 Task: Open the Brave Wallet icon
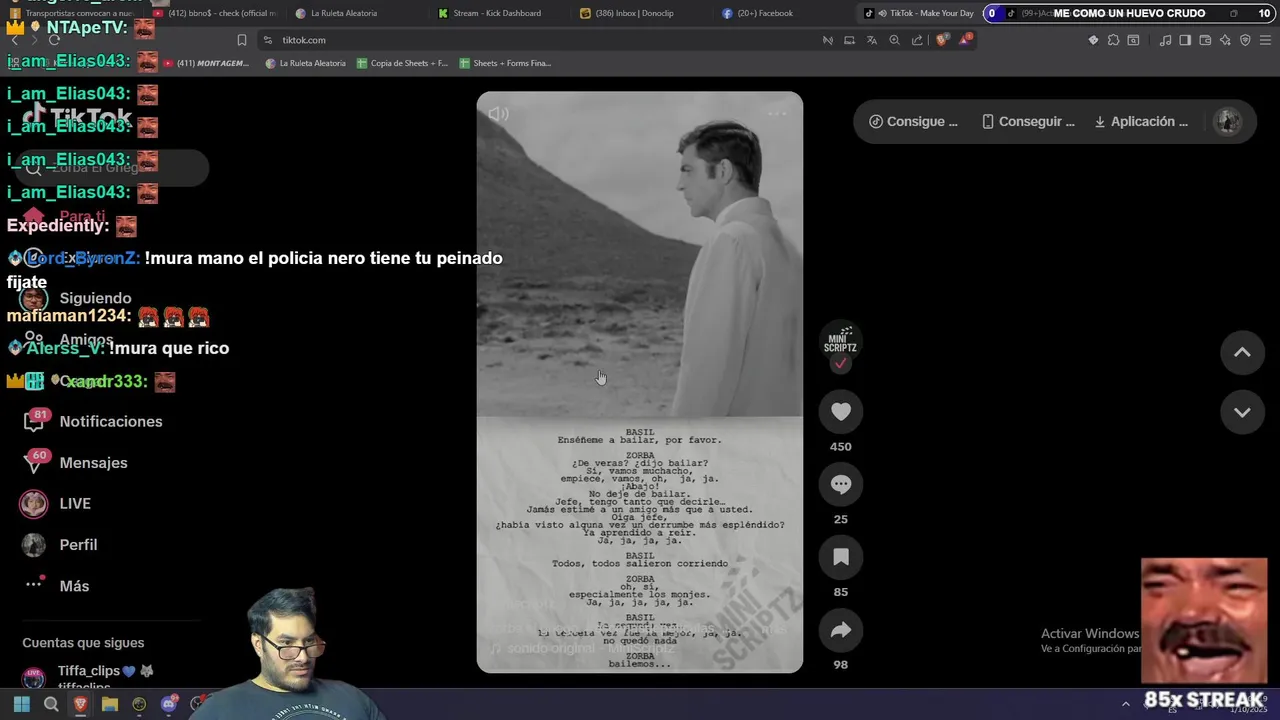pyautogui.click(x=1205, y=40)
